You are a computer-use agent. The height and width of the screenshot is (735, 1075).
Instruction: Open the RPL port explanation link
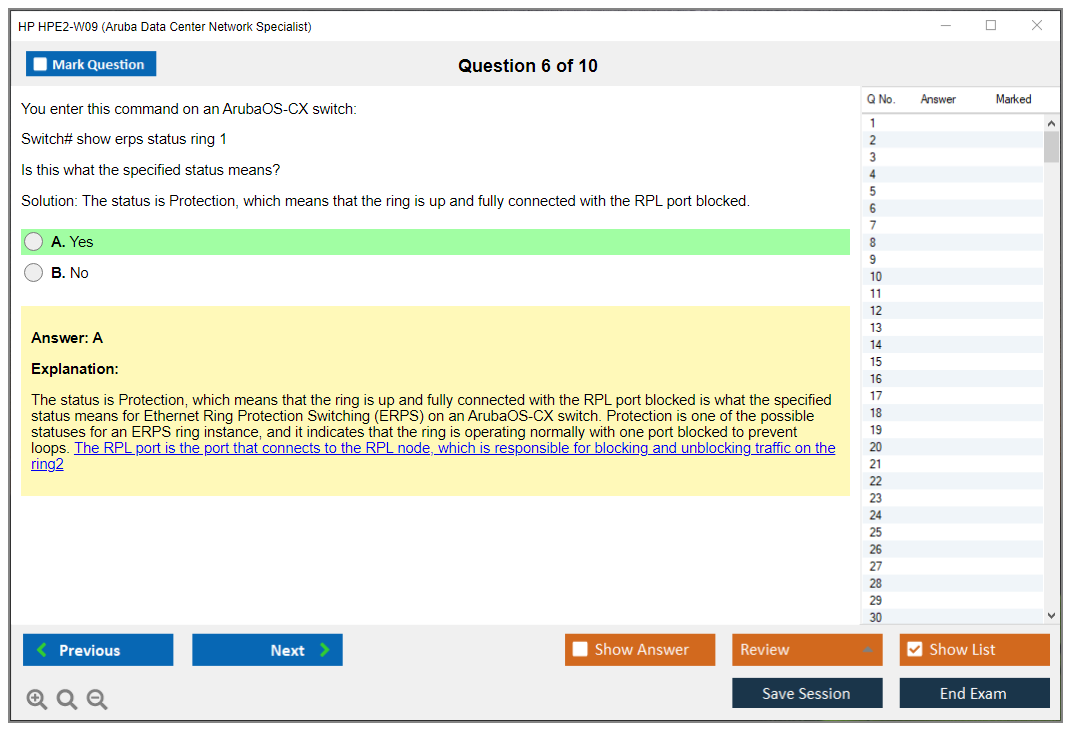click(454, 448)
